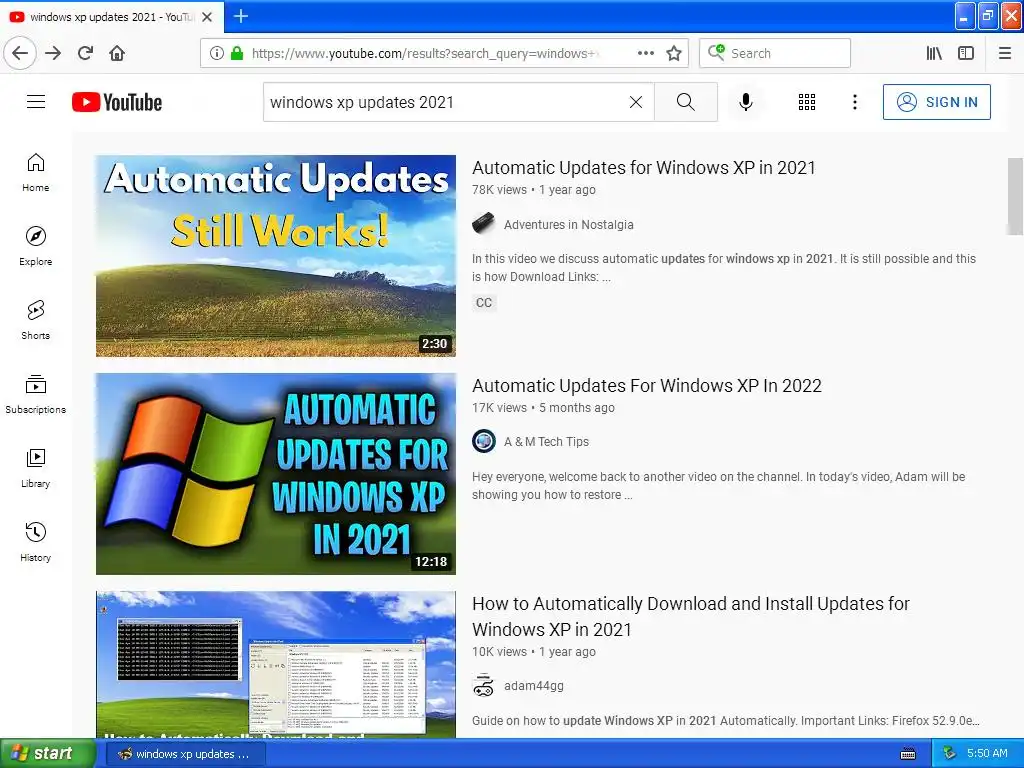1024x768 pixels.
Task: Click the keyboard icon in system tray
Action: pos(908,754)
